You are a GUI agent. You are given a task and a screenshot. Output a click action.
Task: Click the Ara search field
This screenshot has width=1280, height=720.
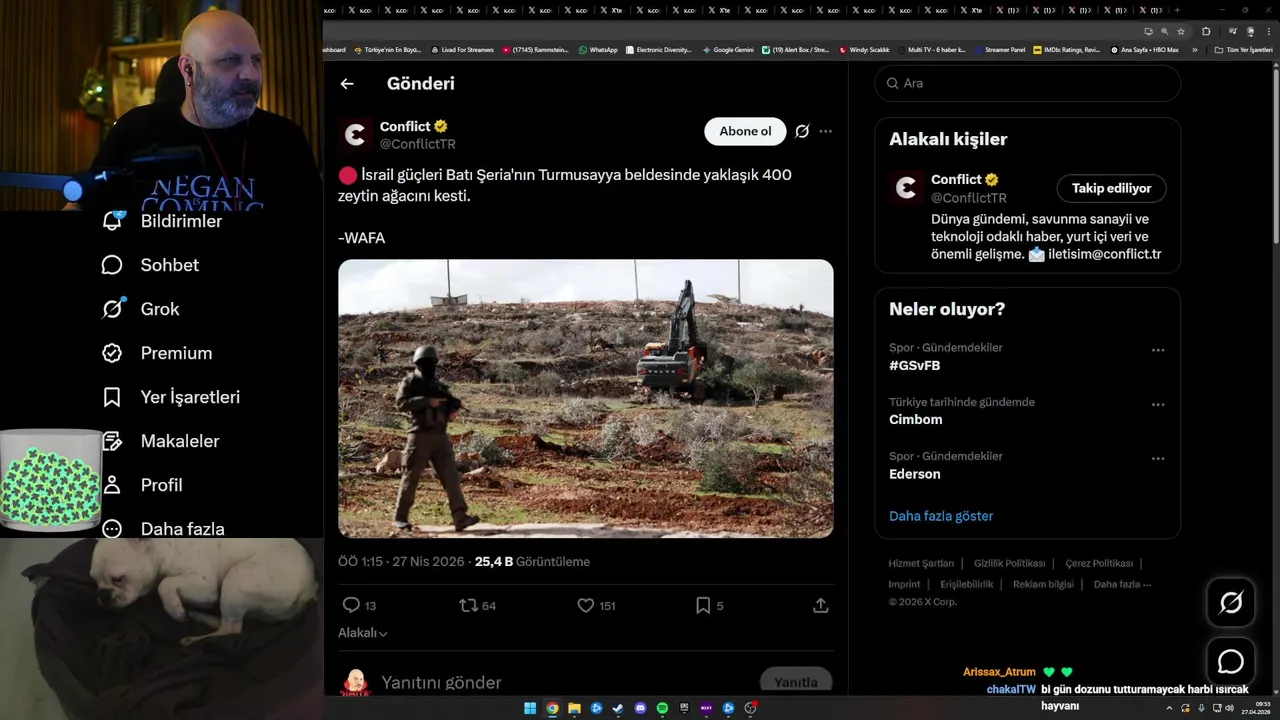pos(1028,83)
